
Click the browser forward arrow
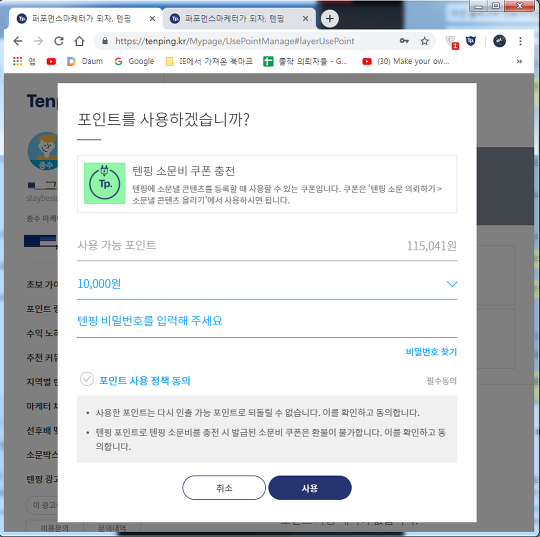[x=38, y=41]
